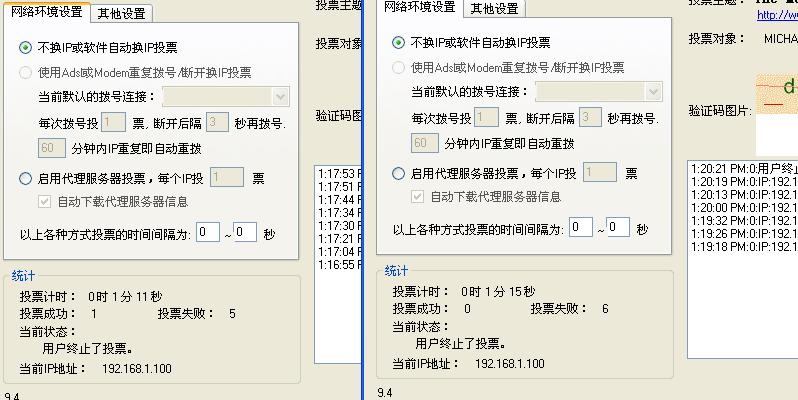This screenshot has height=400, width=798.
Task: Select 不换IP或软件自动换IP投票 radio in left window
Action: pyautogui.click(x=26, y=47)
